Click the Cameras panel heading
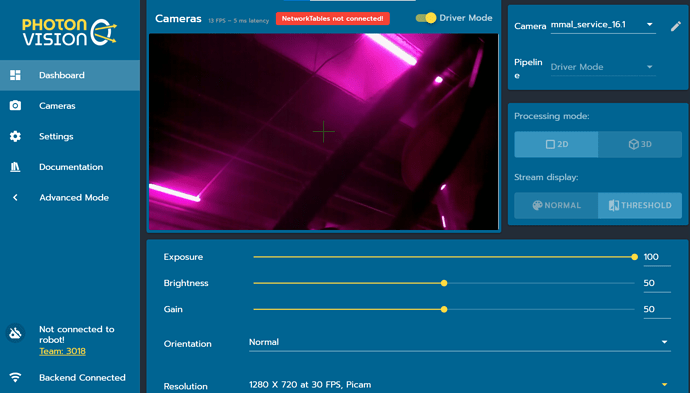Viewport: 690px width, 393px height. pos(178,18)
